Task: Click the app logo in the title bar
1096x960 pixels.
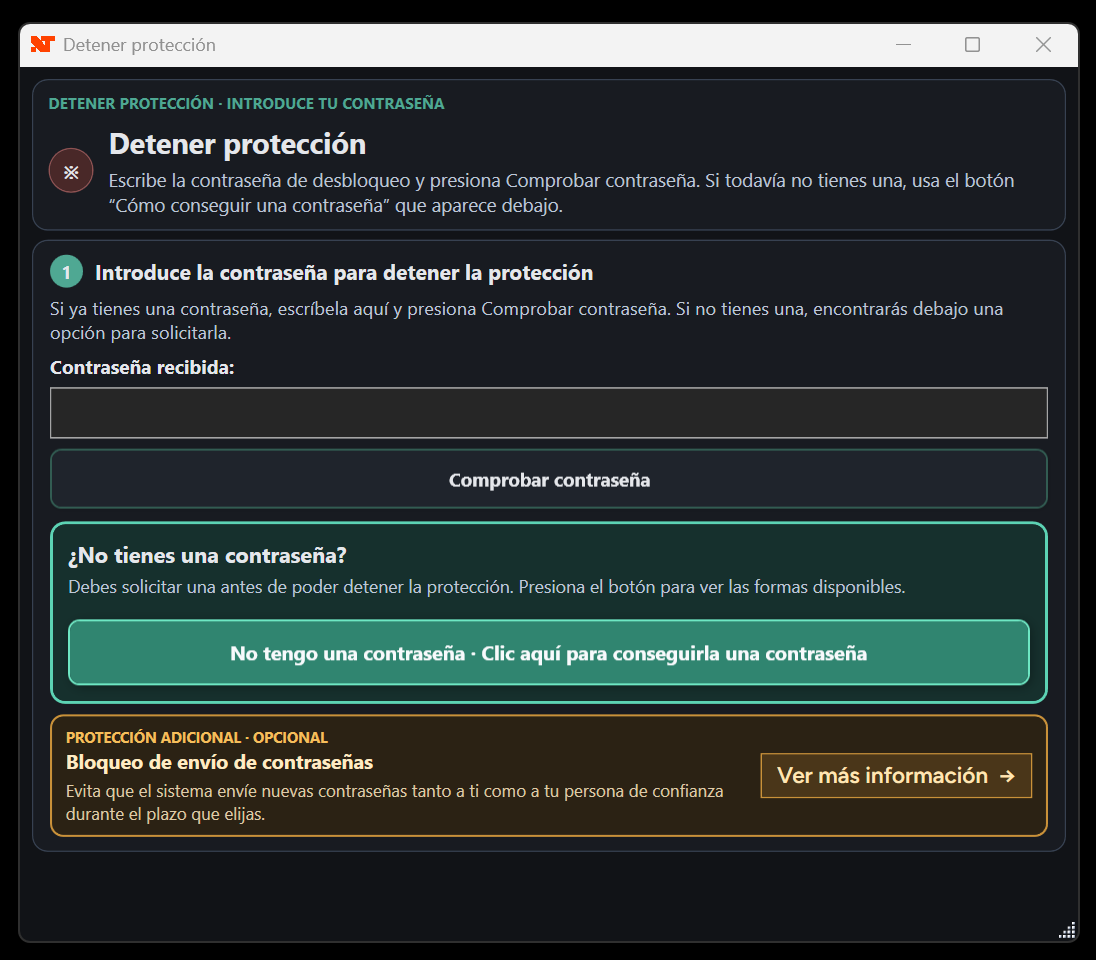Action: point(43,45)
